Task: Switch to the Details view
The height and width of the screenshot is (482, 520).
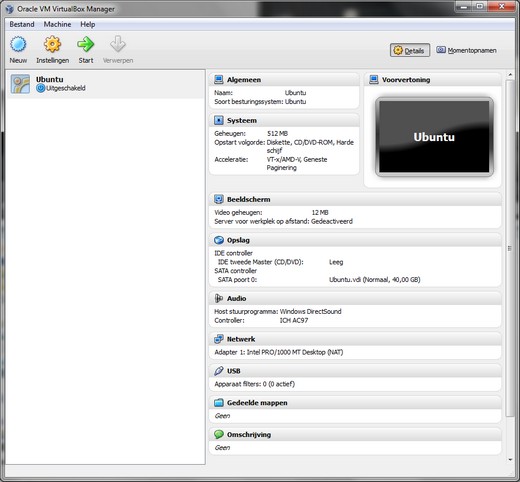Action: (x=410, y=50)
